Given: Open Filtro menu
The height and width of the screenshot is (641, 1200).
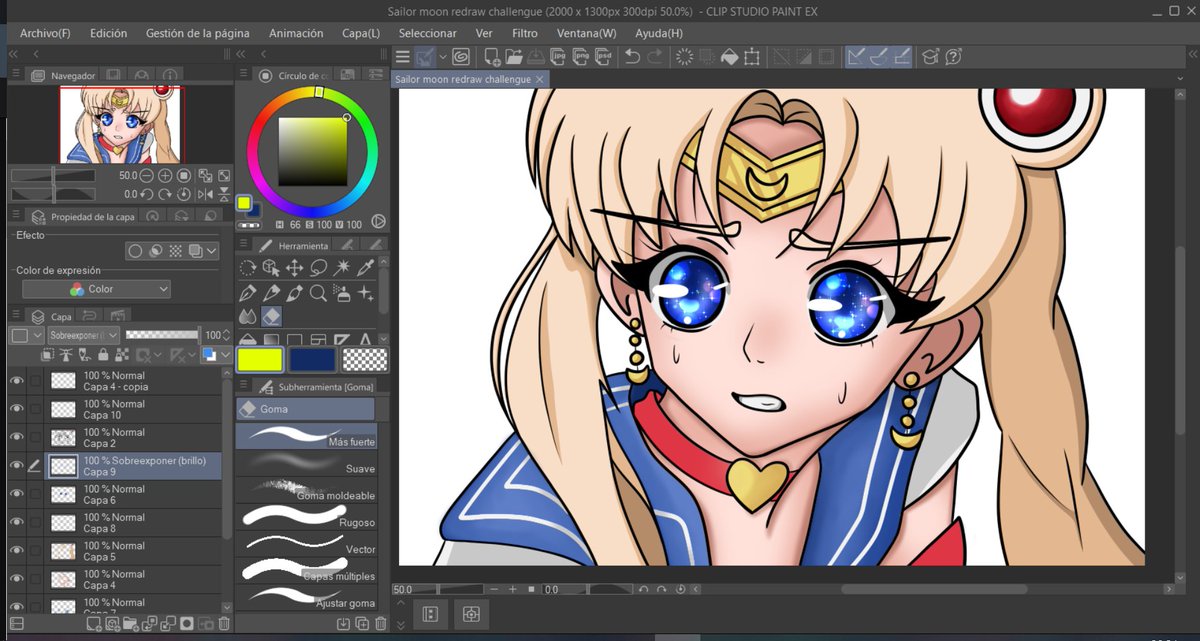Looking at the screenshot, I should tap(524, 33).
